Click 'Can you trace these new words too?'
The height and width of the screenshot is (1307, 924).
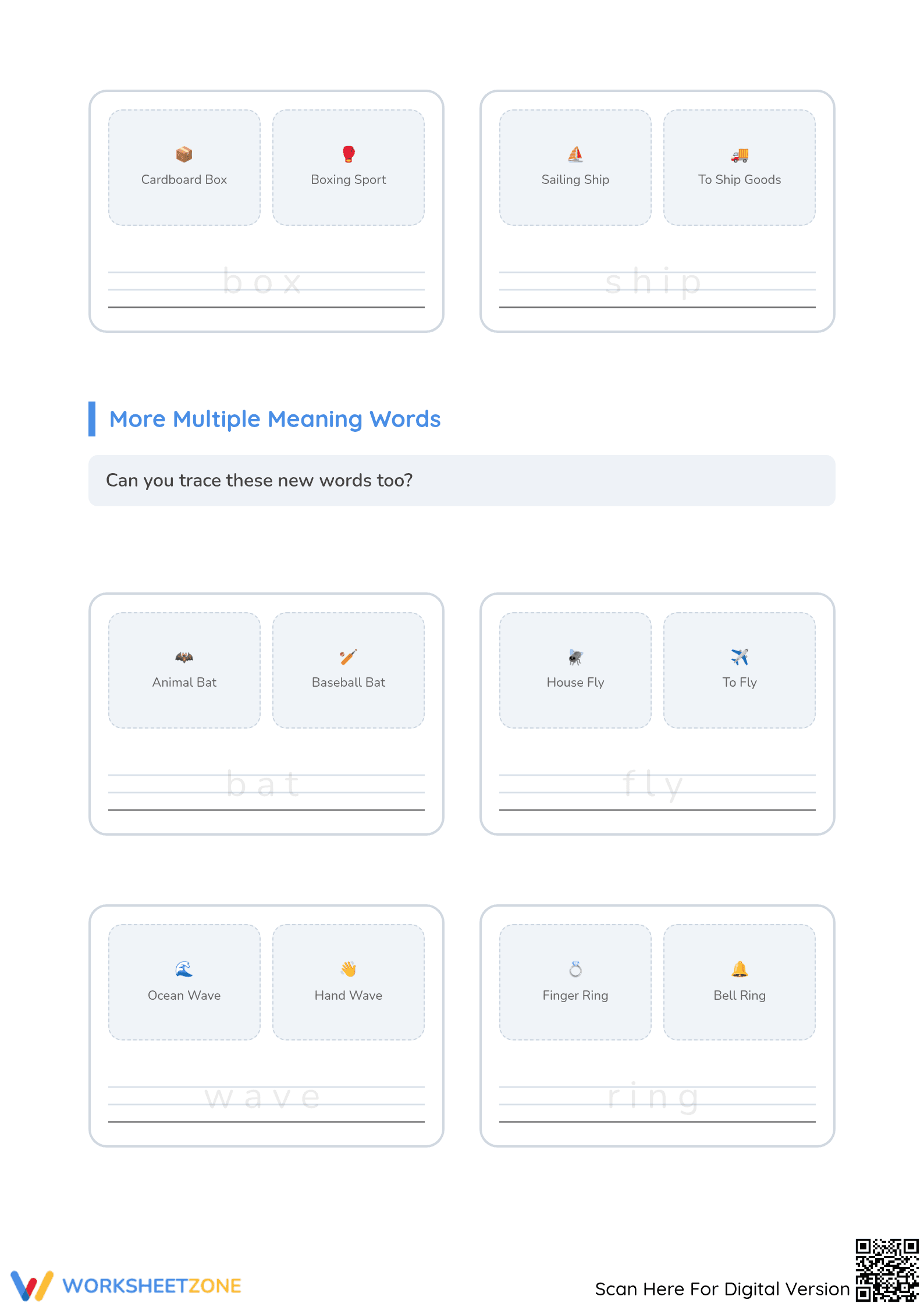(x=259, y=481)
